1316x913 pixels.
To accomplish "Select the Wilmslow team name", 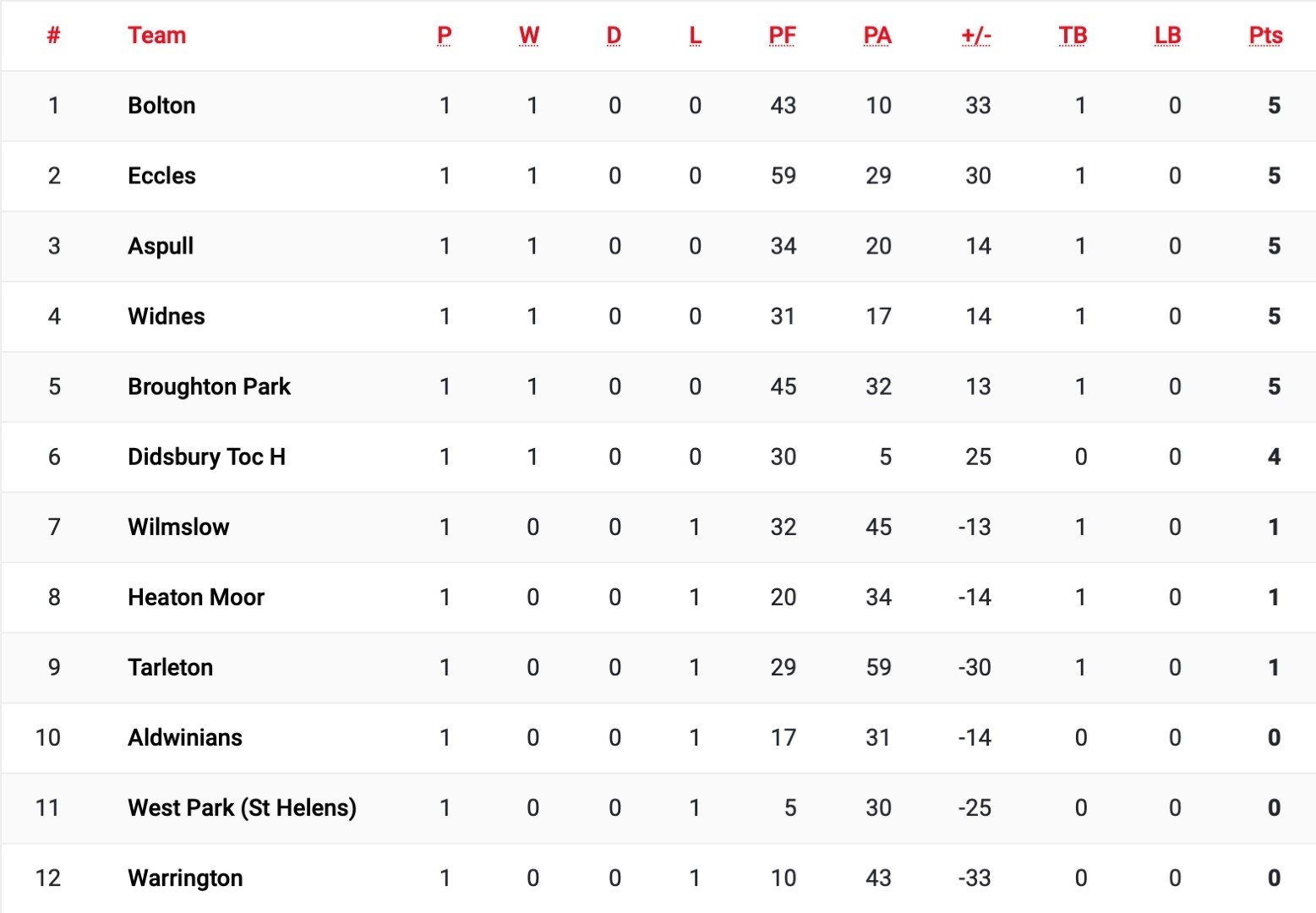I will pyautogui.click(x=178, y=527).
